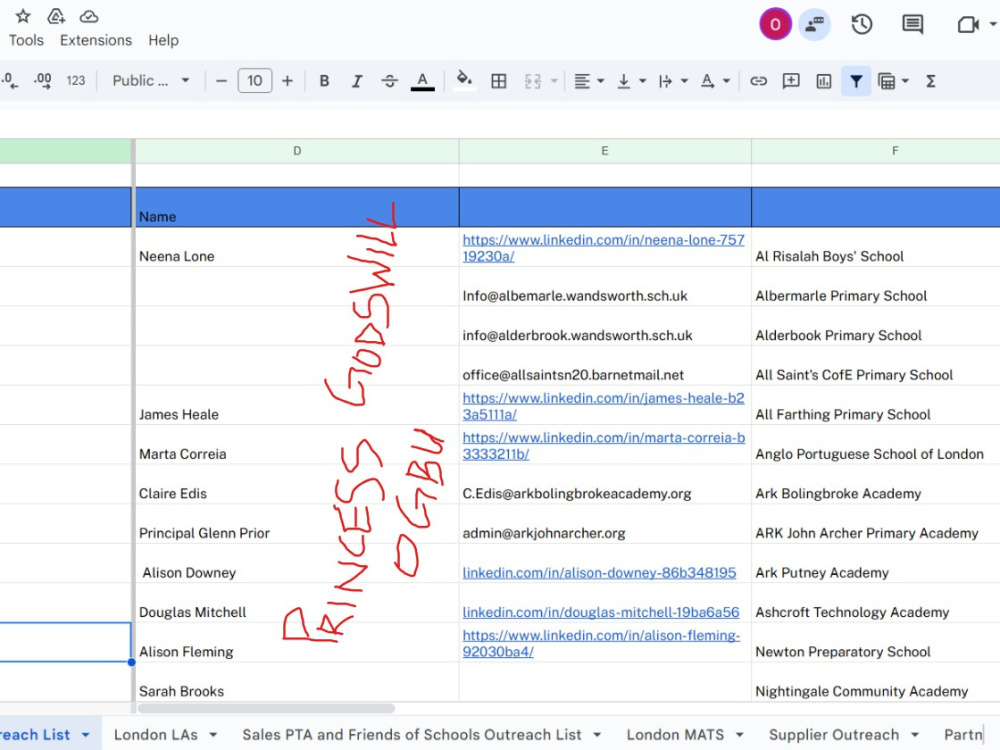Toggle bold formatting
This screenshot has height=750, width=1000.
coord(324,81)
